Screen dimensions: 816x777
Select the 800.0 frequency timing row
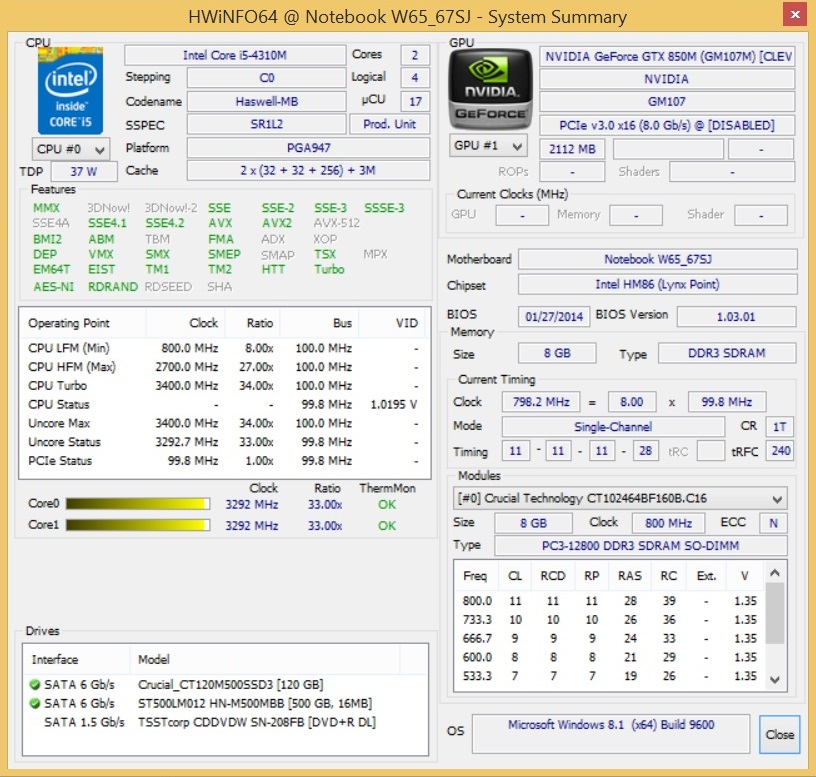[610, 601]
